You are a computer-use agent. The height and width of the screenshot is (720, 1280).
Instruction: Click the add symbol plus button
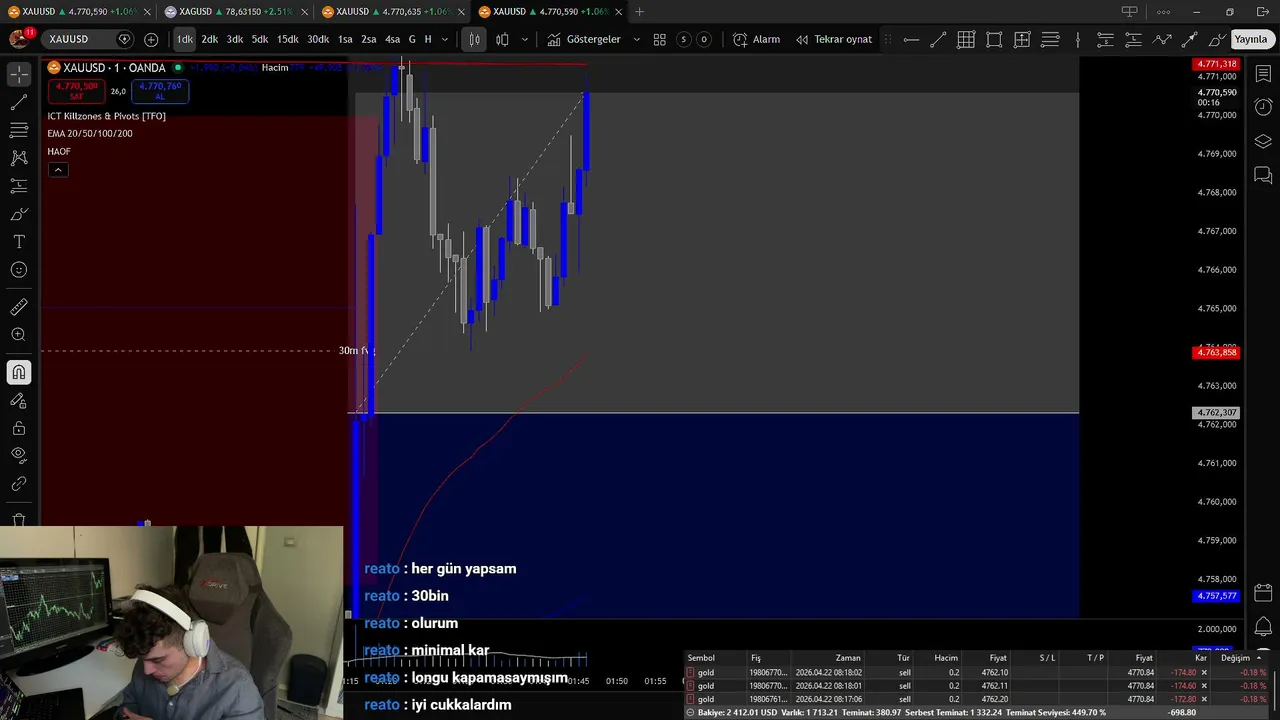point(151,39)
